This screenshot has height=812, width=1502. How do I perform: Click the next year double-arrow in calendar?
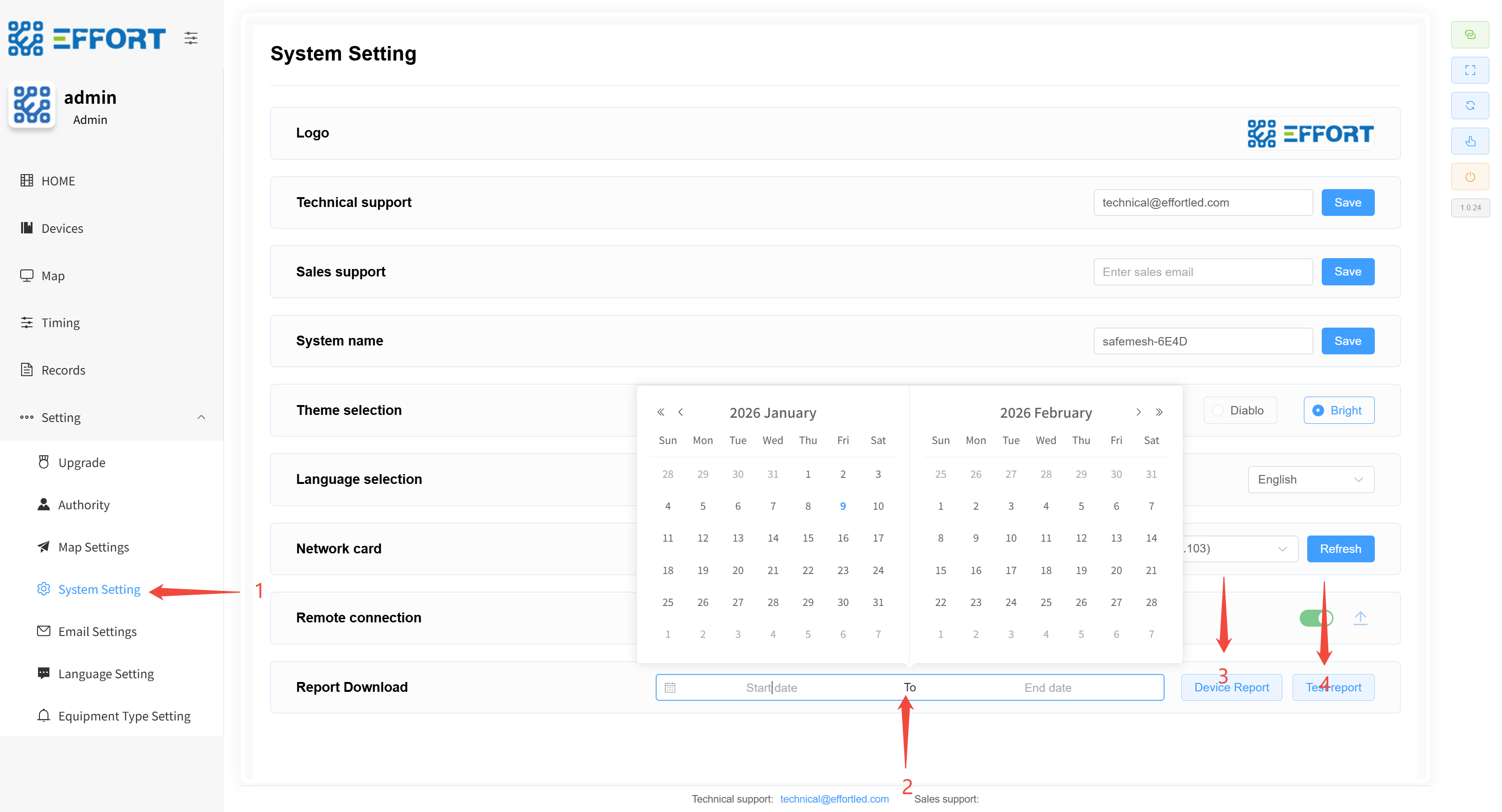1158,412
